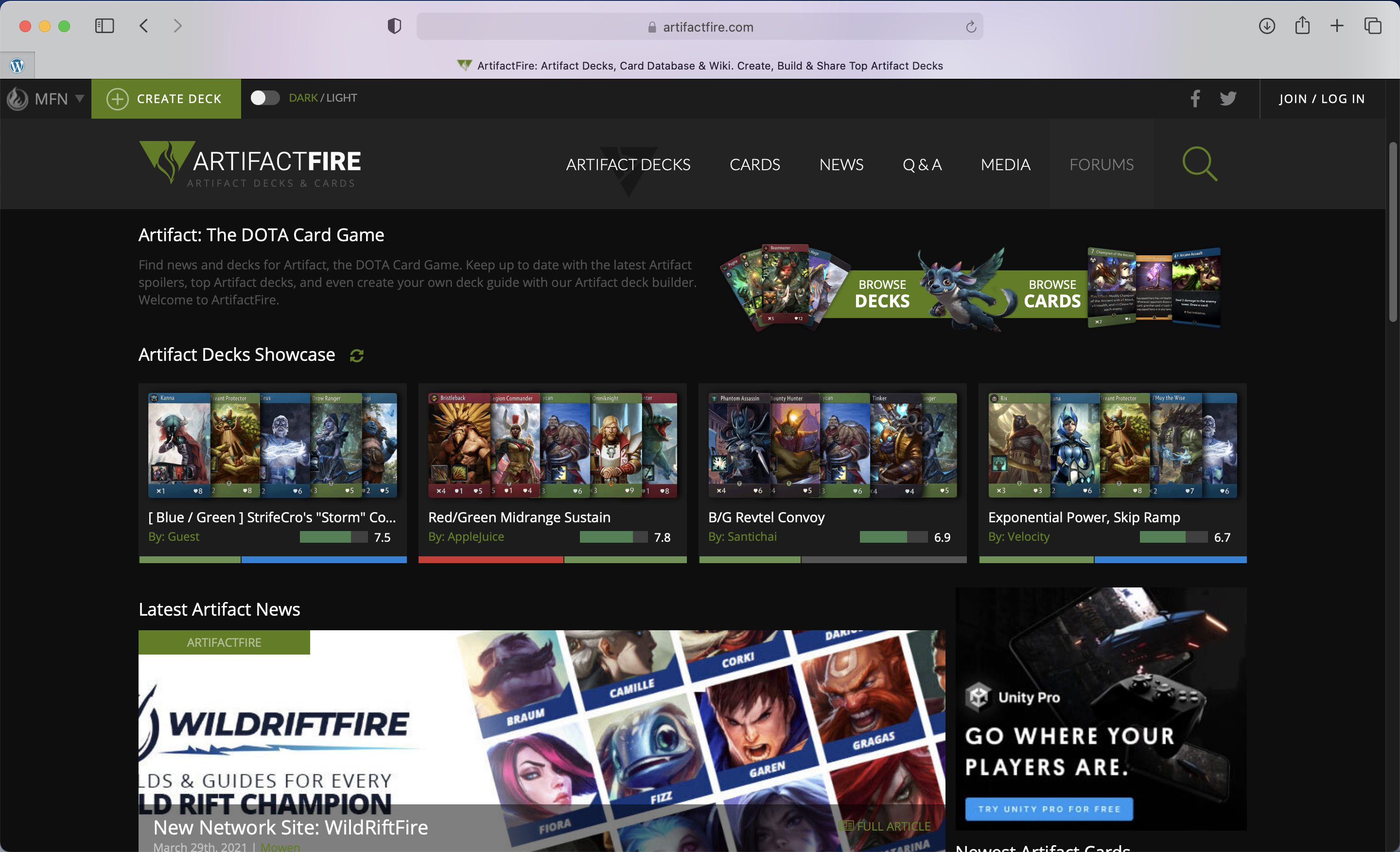The image size is (1400, 852).
Task: Open the B/G Revtel Convoy deck thumbnail
Action: coord(832,444)
